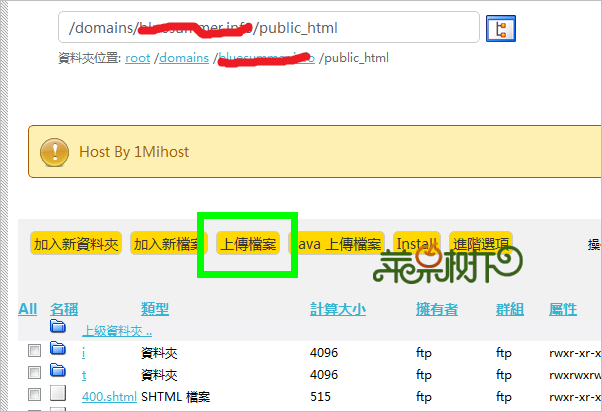Select all files via the All link

click(28, 309)
